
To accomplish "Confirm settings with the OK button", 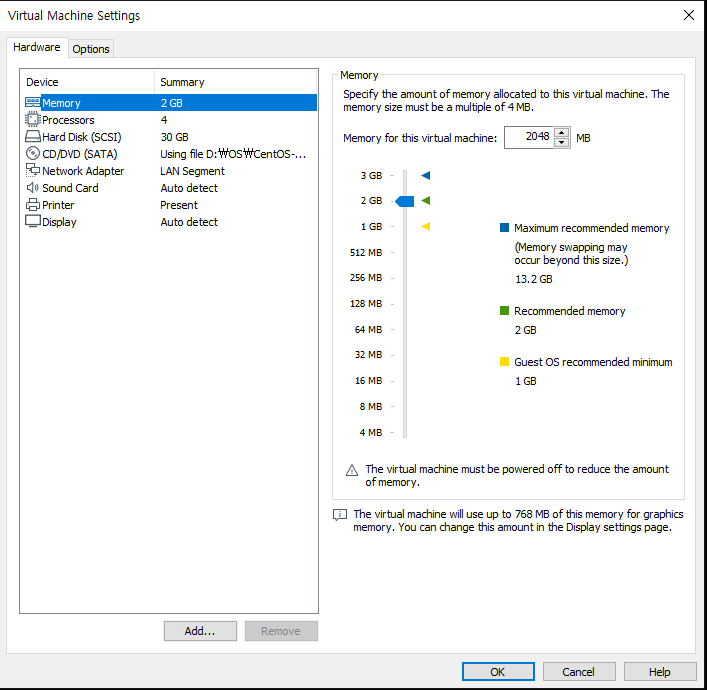I will tap(498, 672).
